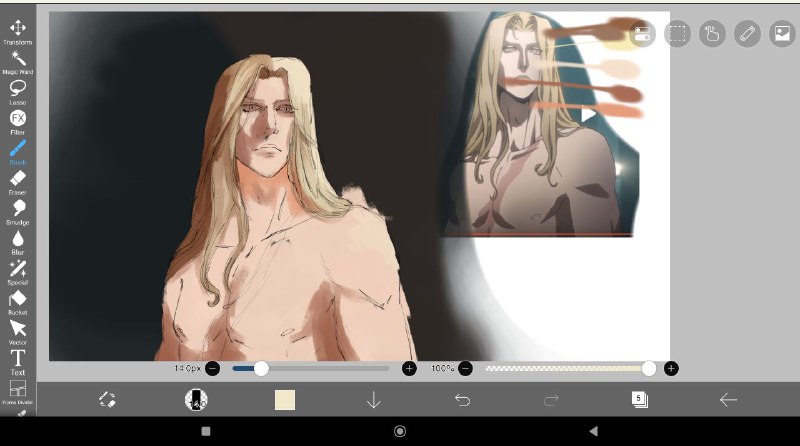This screenshot has width=800, height=446.
Task: Open the stabilizer hand-touch icon
Action: pyautogui.click(x=712, y=34)
